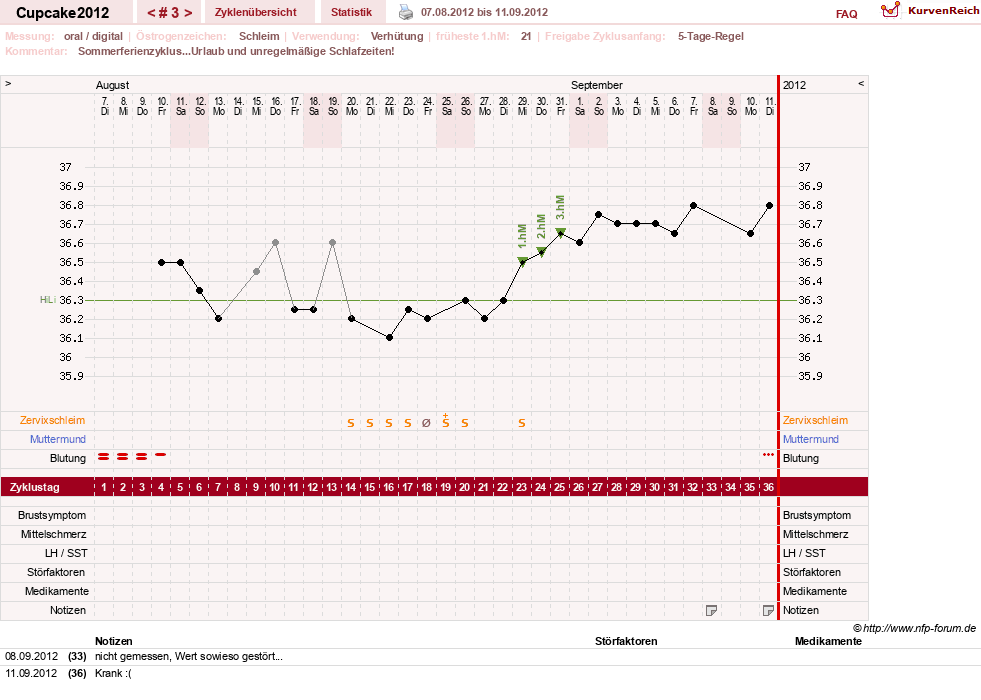This screenshot has height=700, width=981.
Task: Click the printer icon beside the date range
Action: (x=406, y=12)
